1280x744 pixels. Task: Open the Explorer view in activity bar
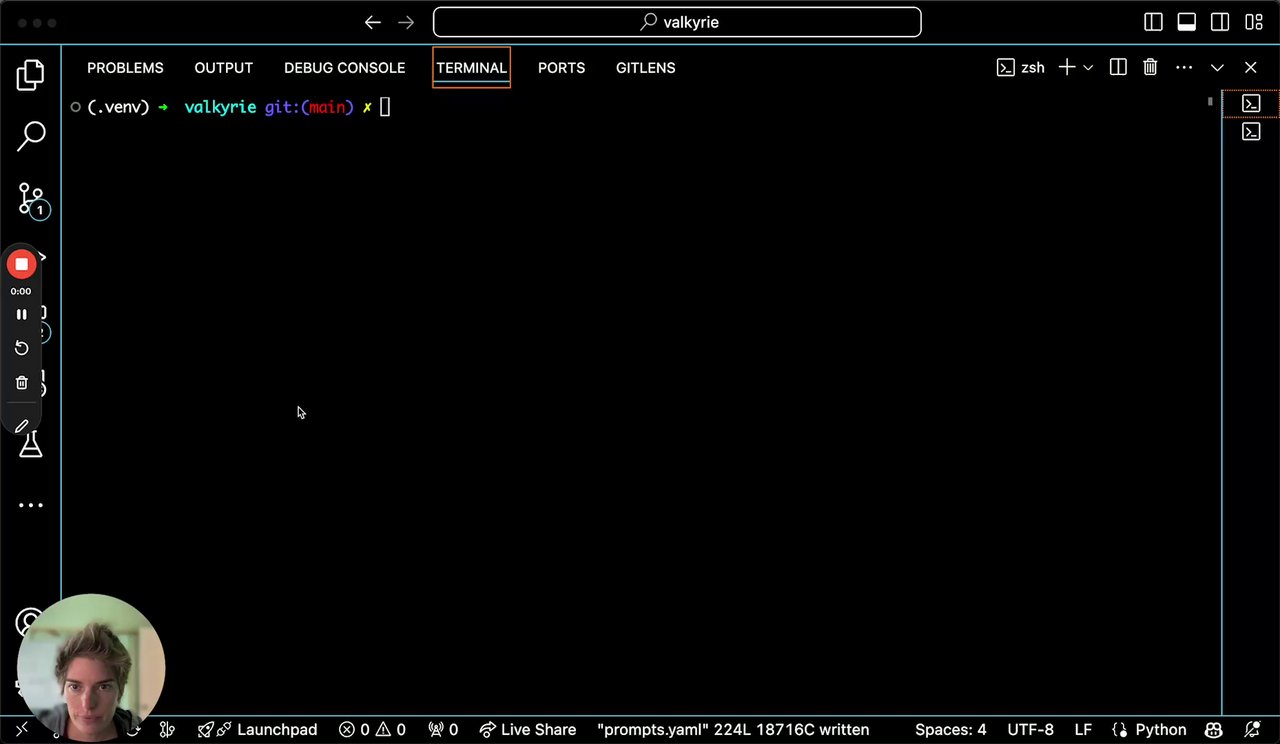tap(31, 75)
